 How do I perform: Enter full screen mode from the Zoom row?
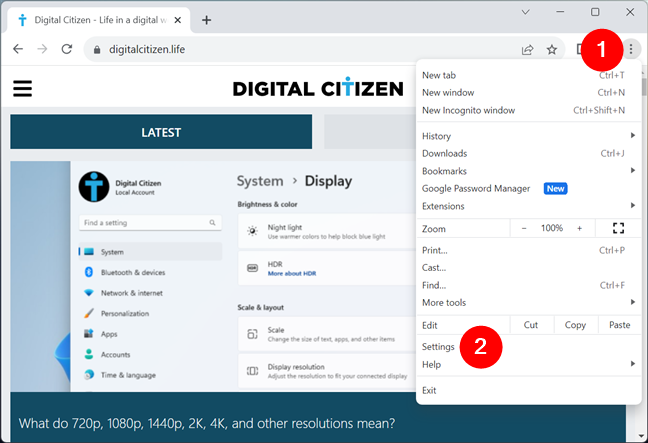pos(618,228)
